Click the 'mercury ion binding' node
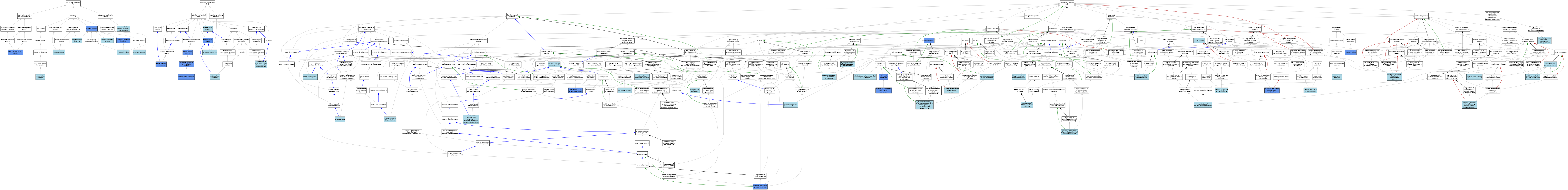This screenshot has height=190, width=1568. (40, 77)
